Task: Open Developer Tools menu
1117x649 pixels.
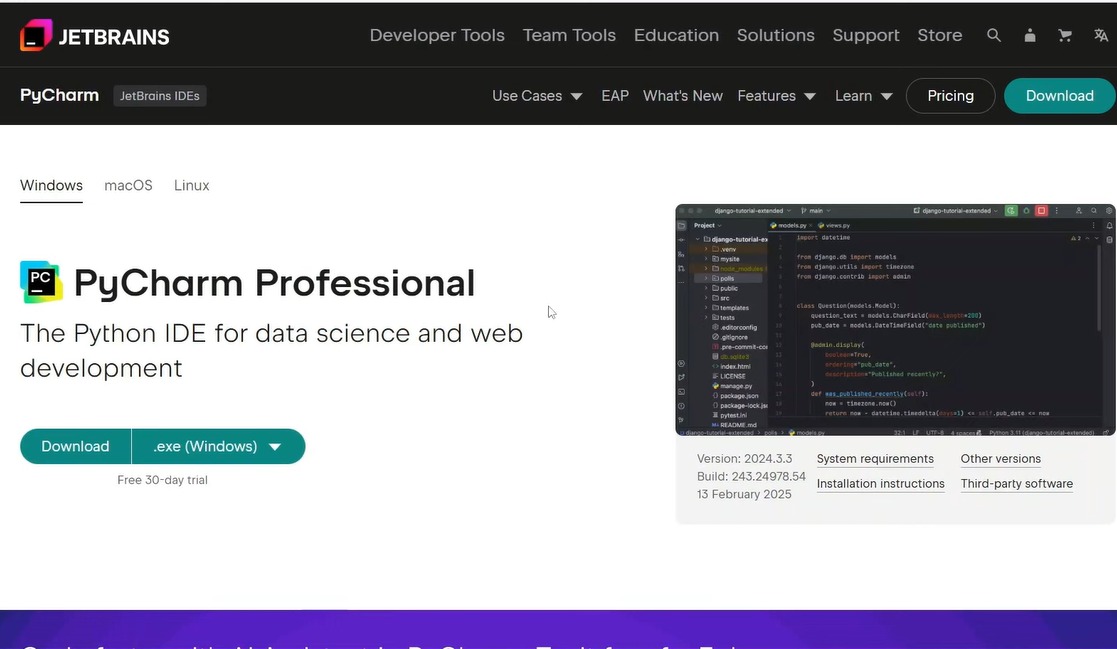Action: click(x=437, y=36)
